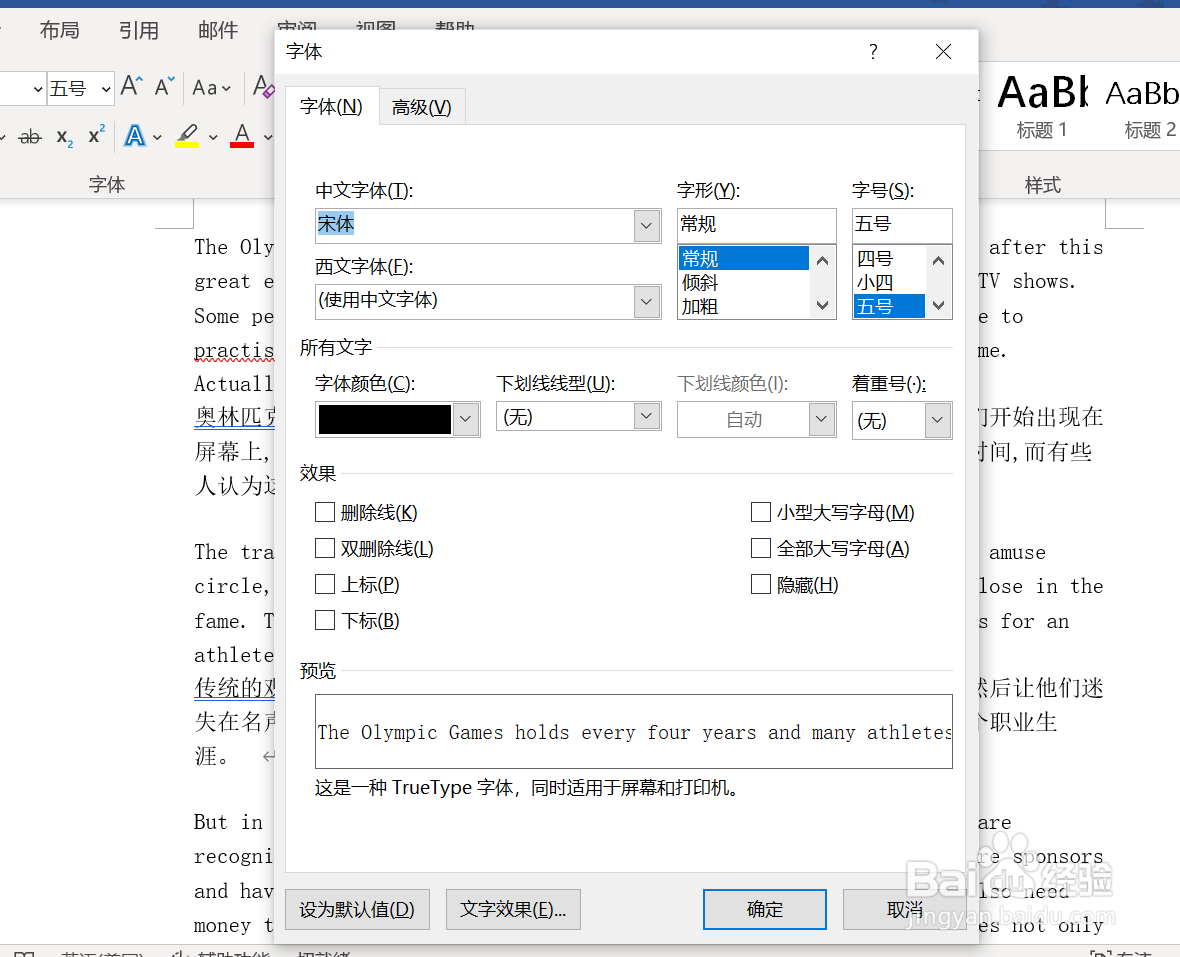Viewport: 1180px width, 957px height.
Task: Open the 邮件 ribbon tab
Action: (x=218, y=30)
